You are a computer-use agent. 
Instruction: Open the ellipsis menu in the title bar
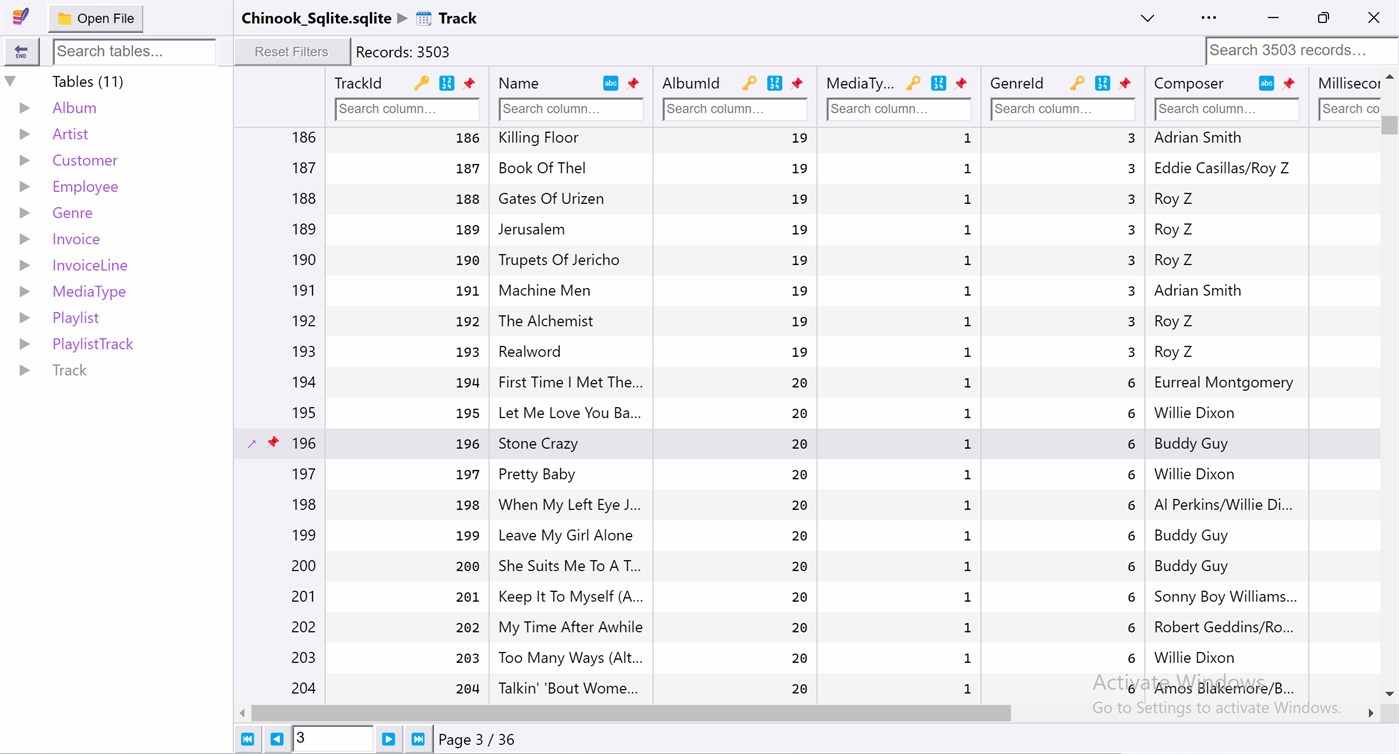click(1208, 17)
